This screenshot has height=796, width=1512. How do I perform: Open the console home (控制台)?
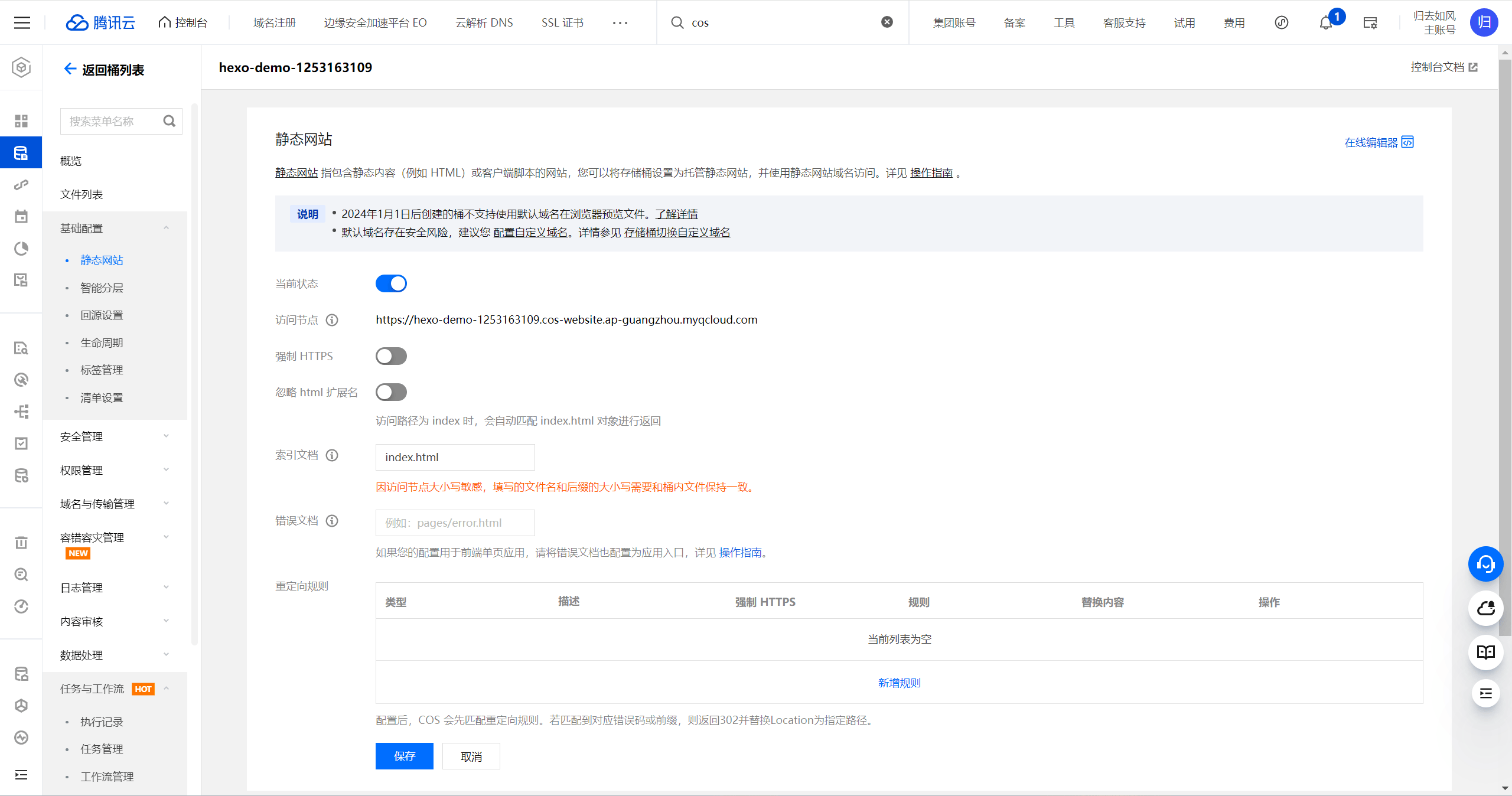[183, 22]
